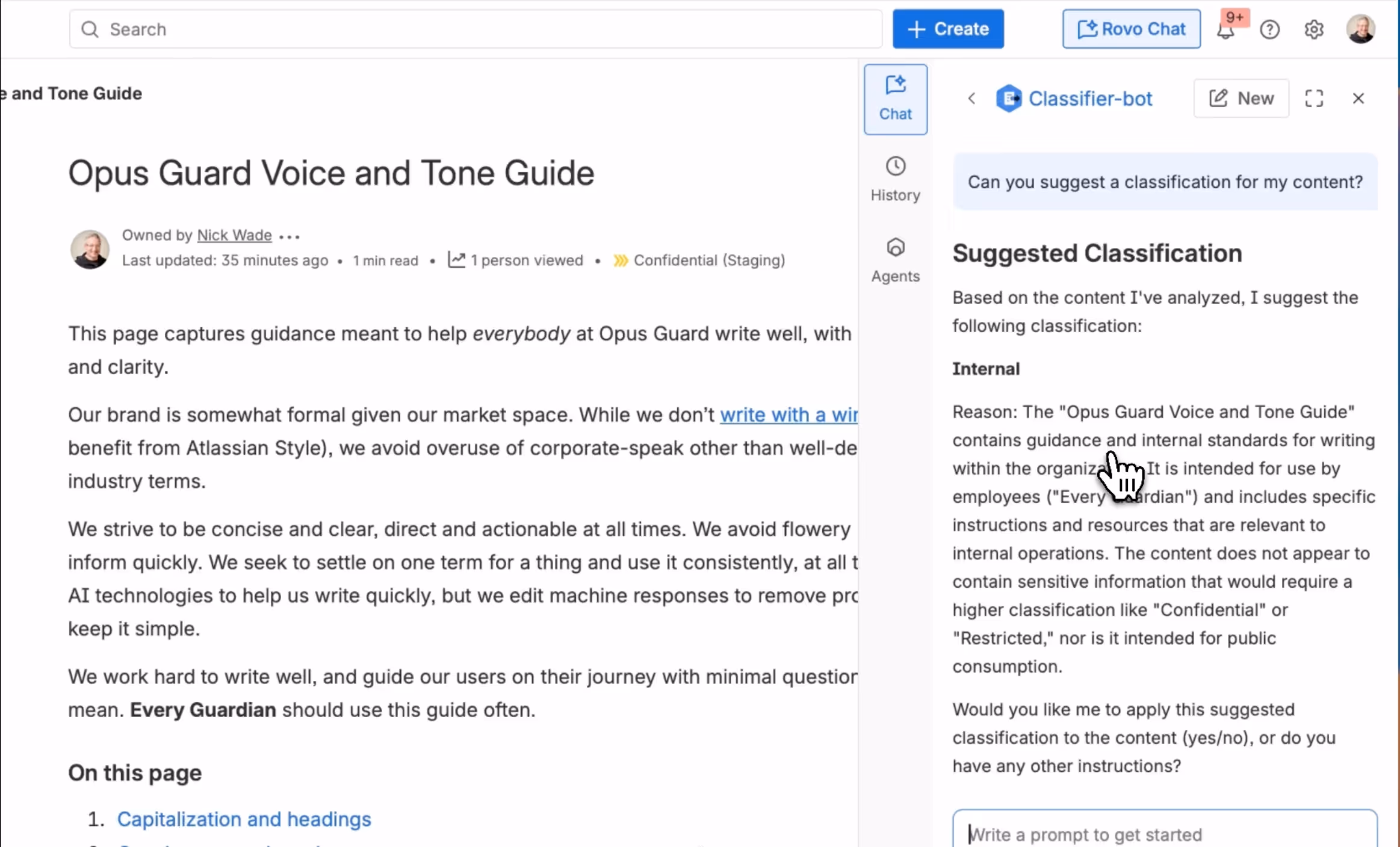Click the Classifier-bot agent icon
Viewport: 1400px width, 847px height.
[x=1009, y=98]
